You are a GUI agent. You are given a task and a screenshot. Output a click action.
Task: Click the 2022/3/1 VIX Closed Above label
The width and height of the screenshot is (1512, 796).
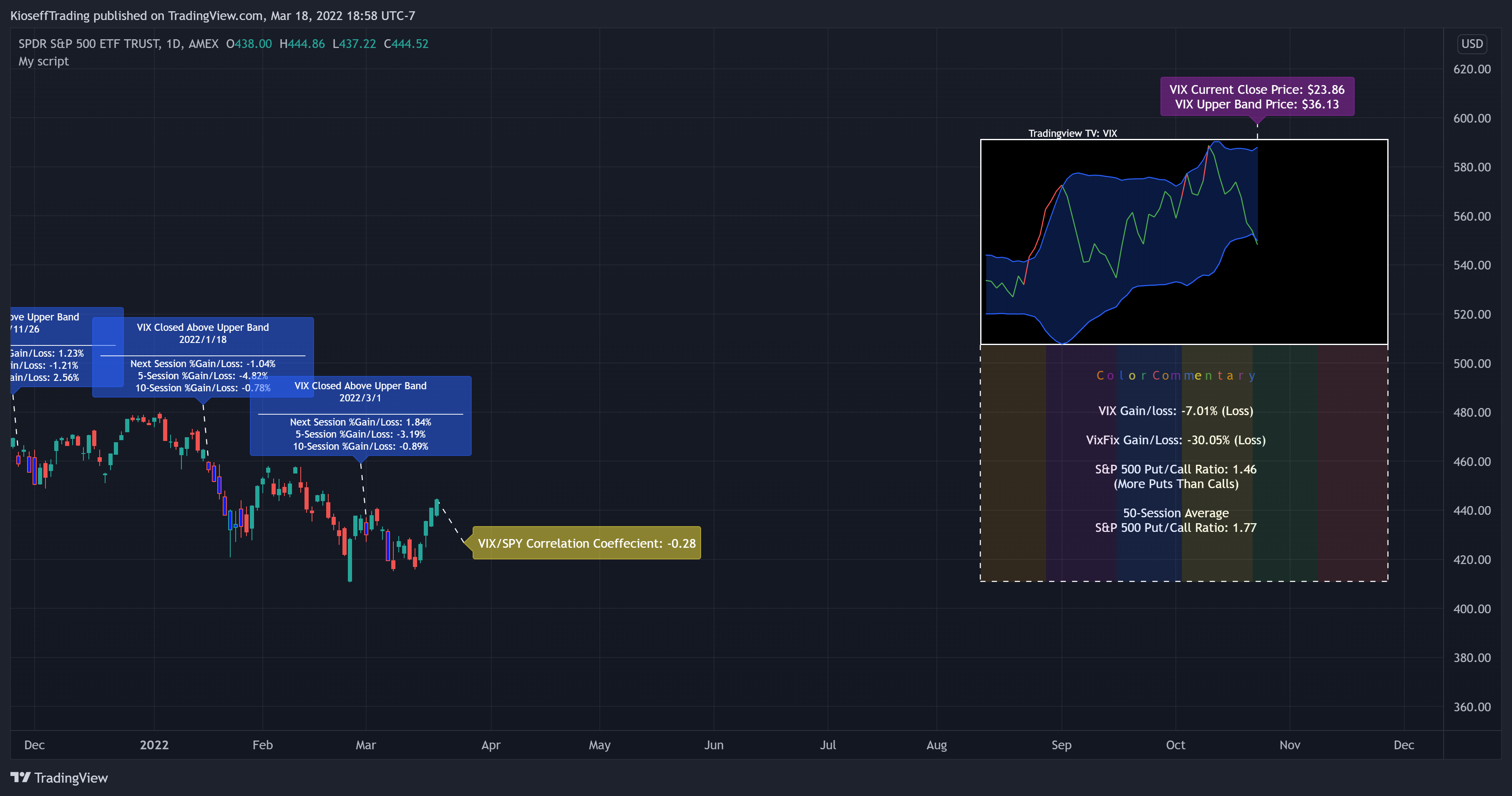tap(360, 416)
